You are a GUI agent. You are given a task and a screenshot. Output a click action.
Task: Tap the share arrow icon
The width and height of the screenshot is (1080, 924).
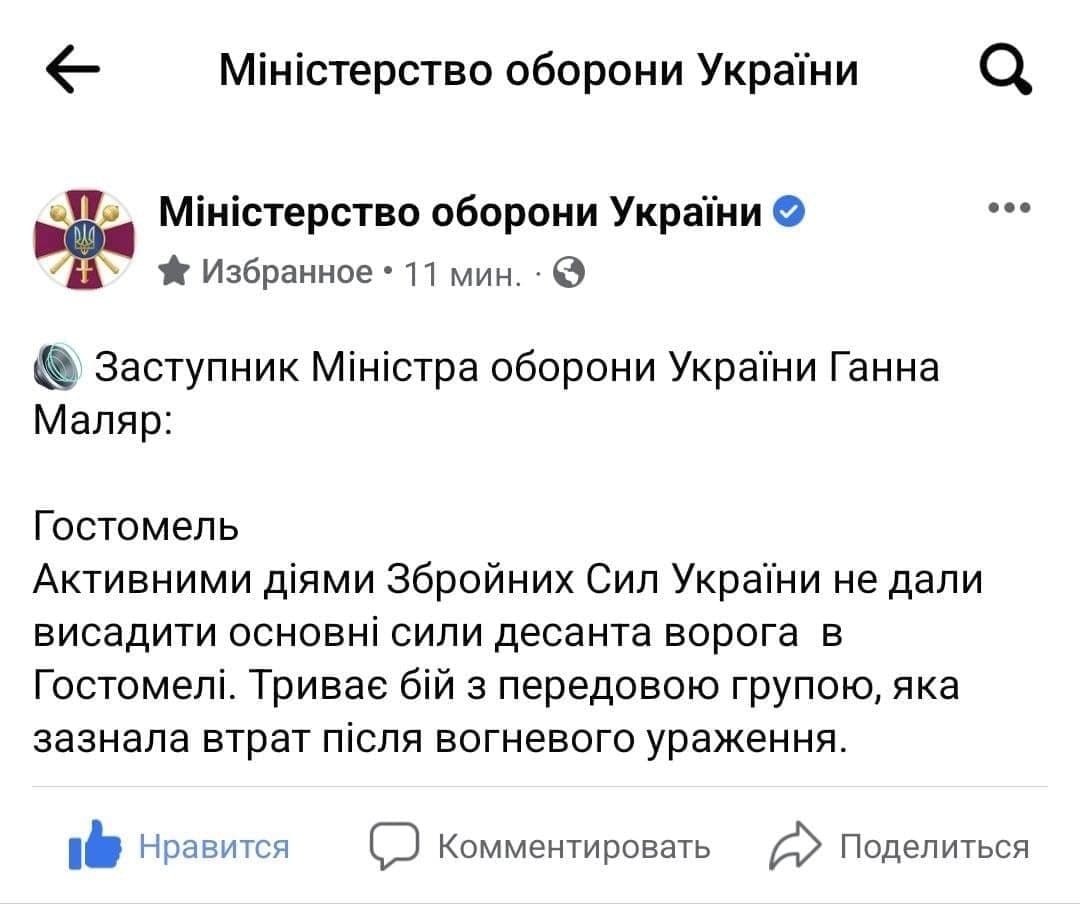[x=794, y=847]
